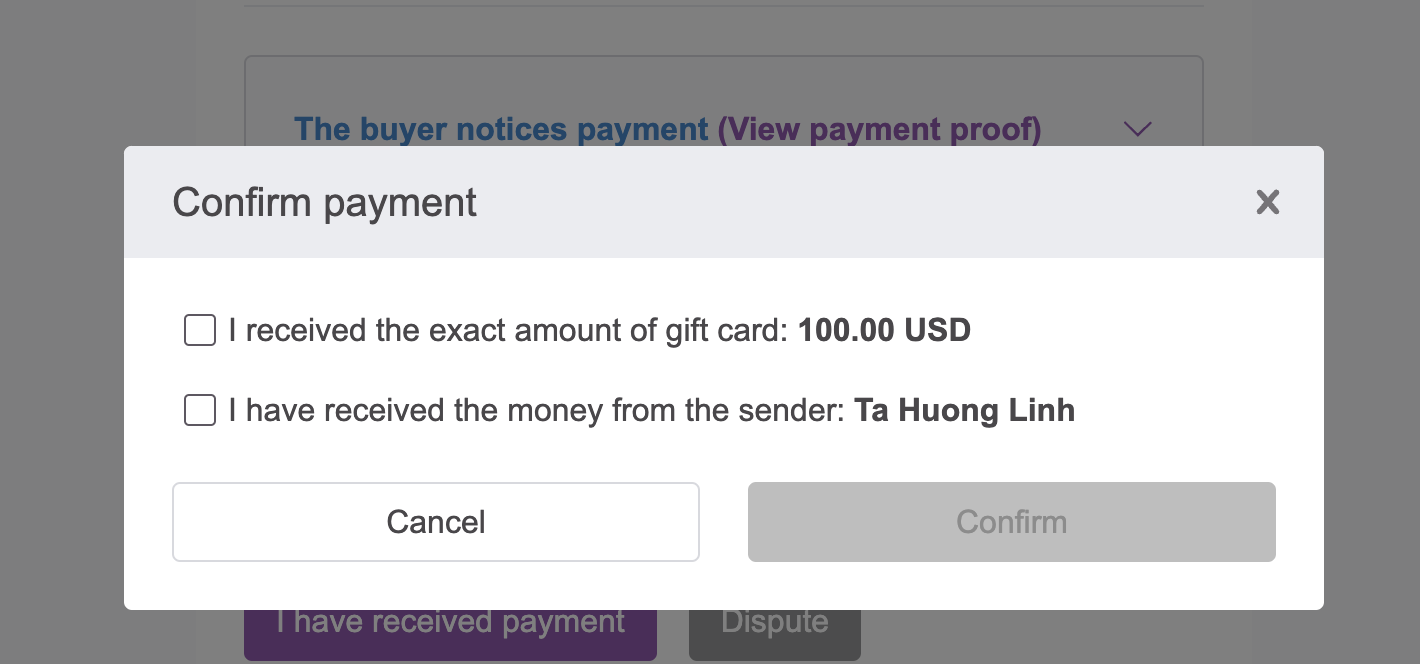Click the greyed-out Confirm button
The image size is (1420, 664).
click(1011, 522)
